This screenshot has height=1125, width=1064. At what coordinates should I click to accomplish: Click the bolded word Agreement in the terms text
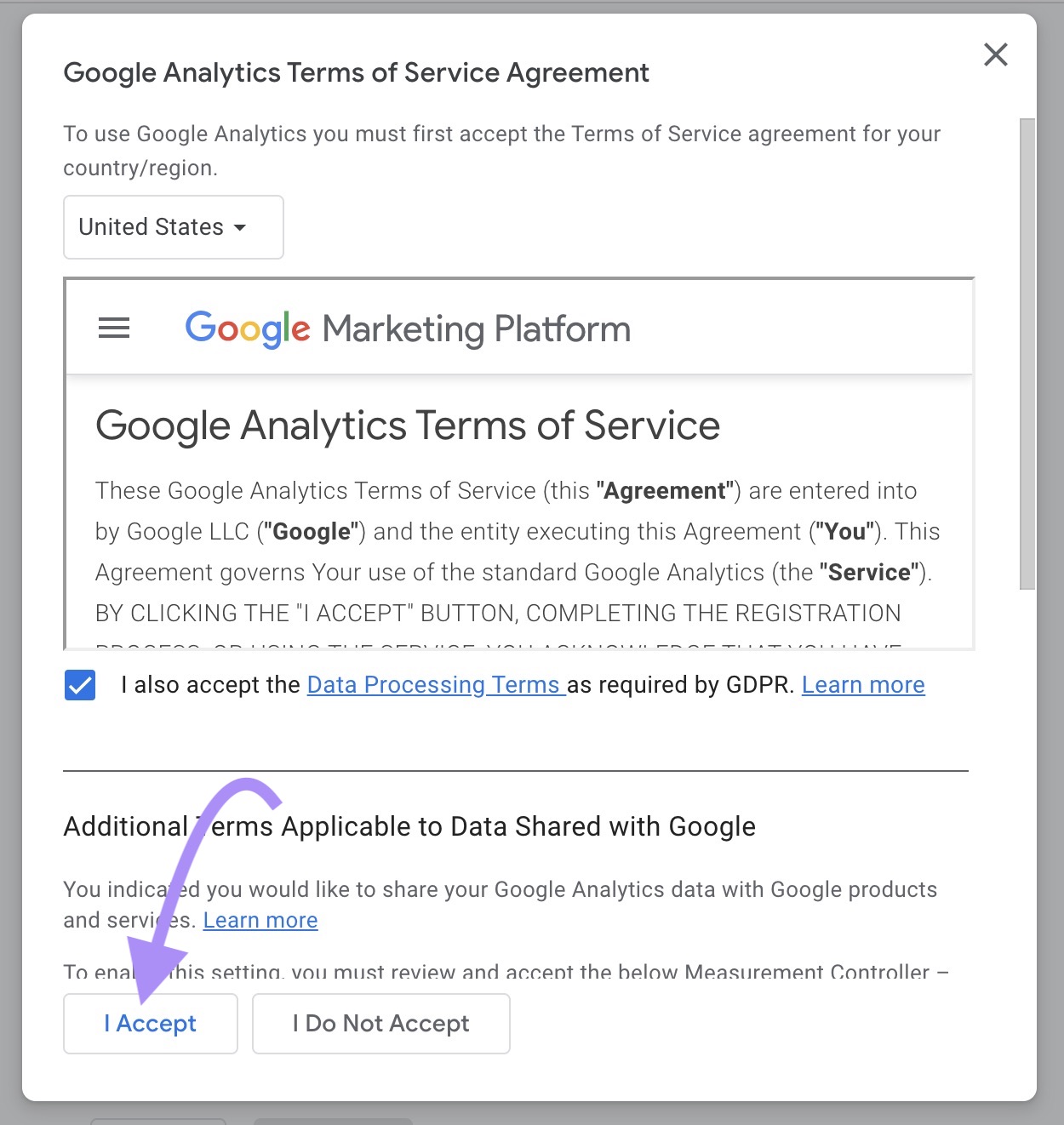click(663, 490)
